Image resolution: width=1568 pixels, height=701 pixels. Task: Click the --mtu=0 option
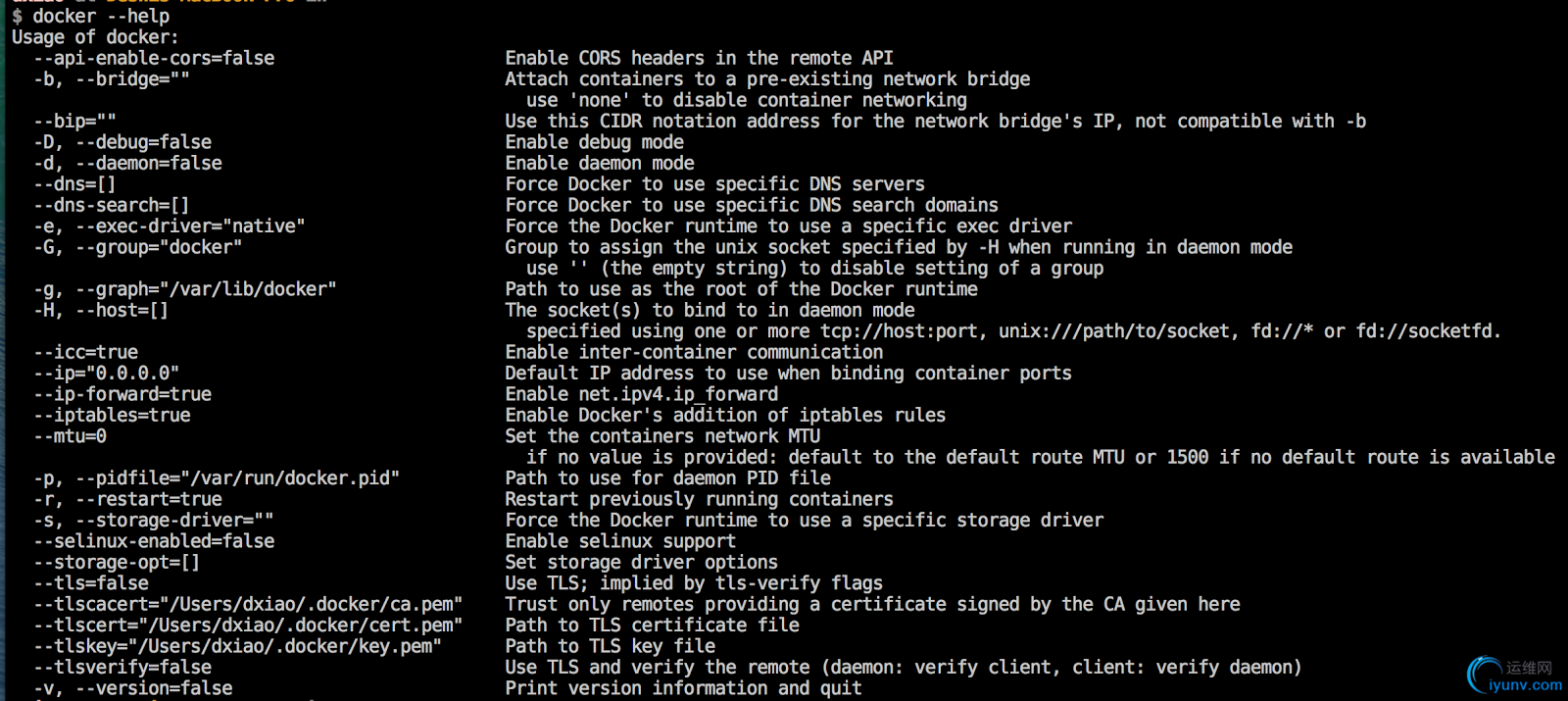tap(70, 436)
